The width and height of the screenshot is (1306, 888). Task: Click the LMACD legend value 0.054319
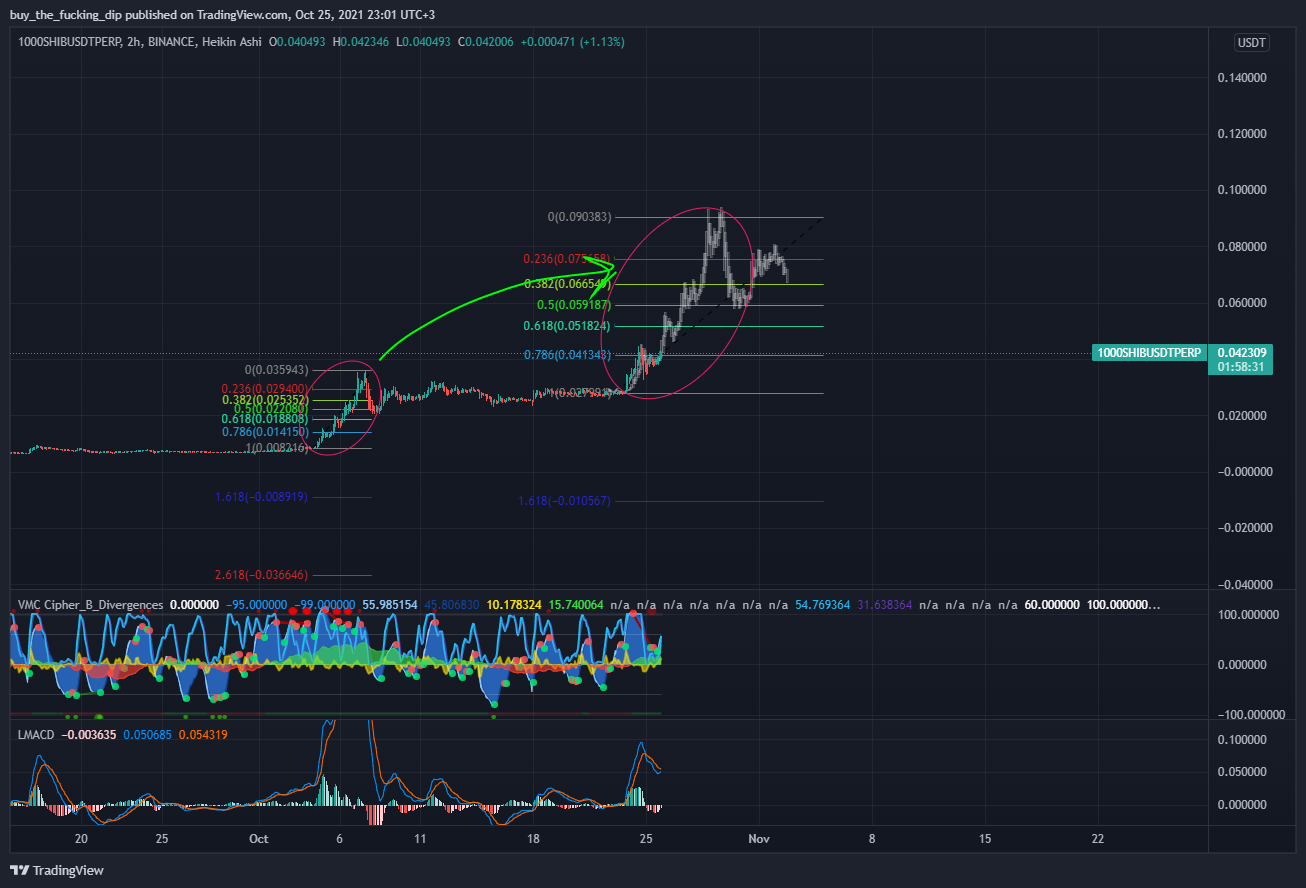[204, 734]
